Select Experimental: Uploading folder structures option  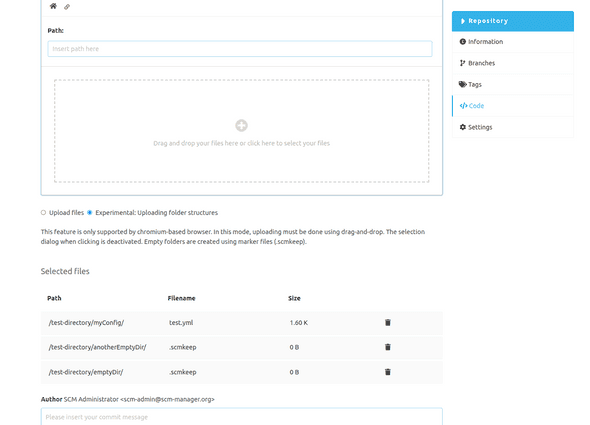point(90,213)
